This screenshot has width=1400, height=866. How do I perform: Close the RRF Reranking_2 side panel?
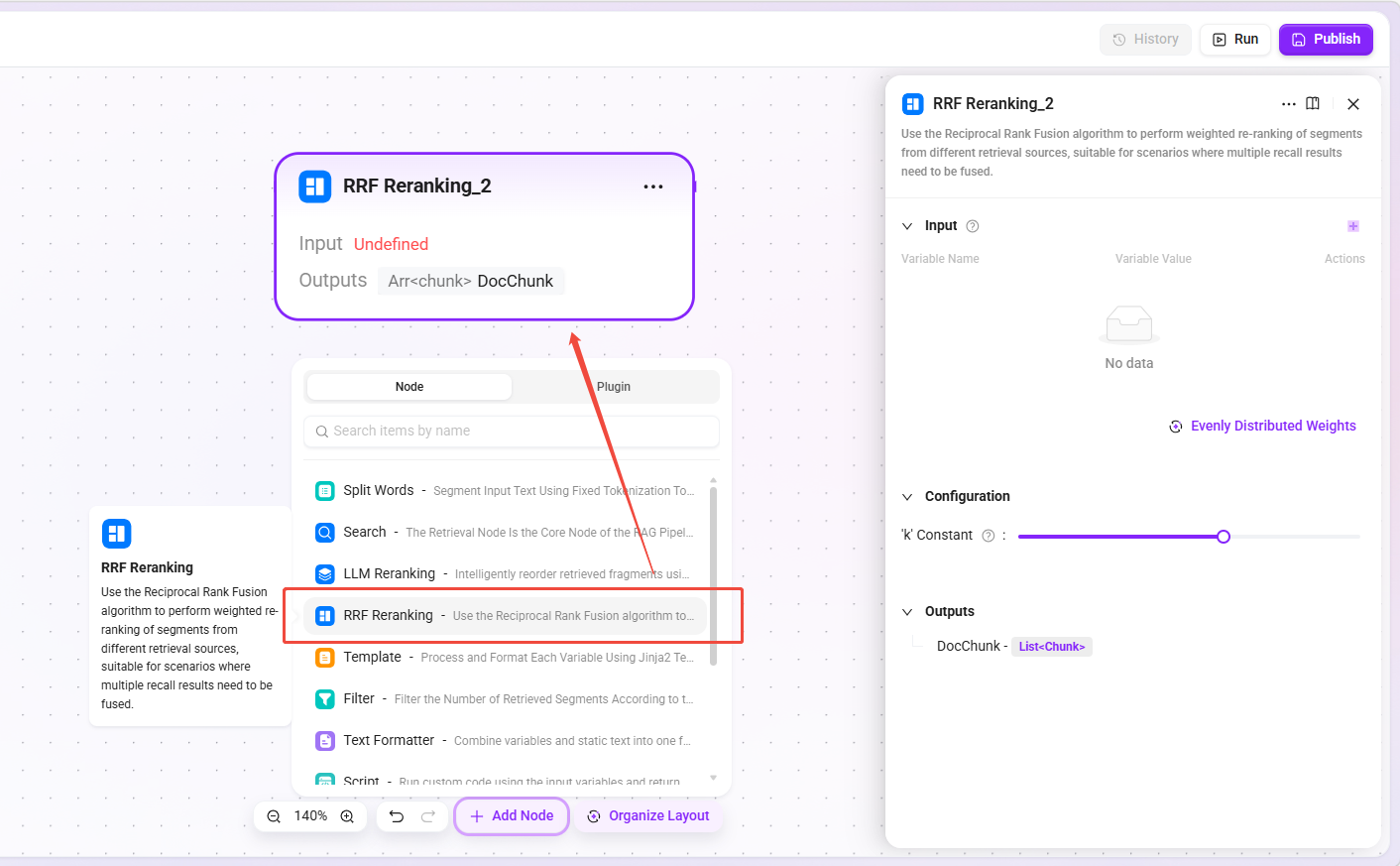click(1353, 104)
